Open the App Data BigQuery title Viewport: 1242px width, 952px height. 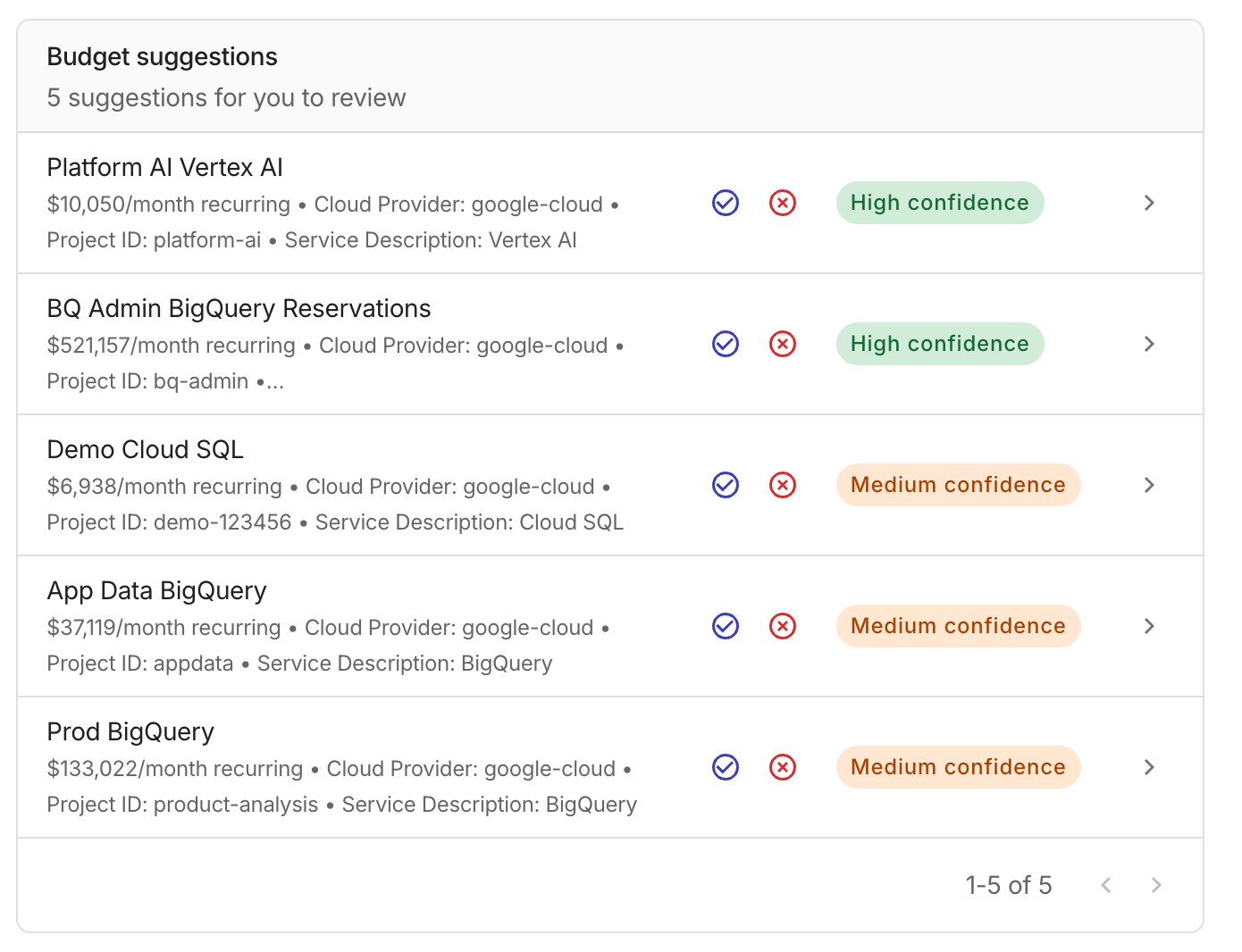point(157,590)
